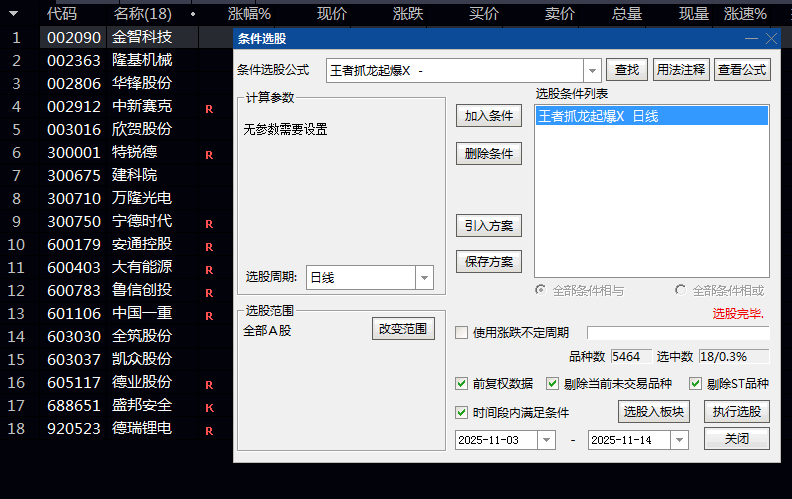Click stock code 601106

[x=74, y=314]
